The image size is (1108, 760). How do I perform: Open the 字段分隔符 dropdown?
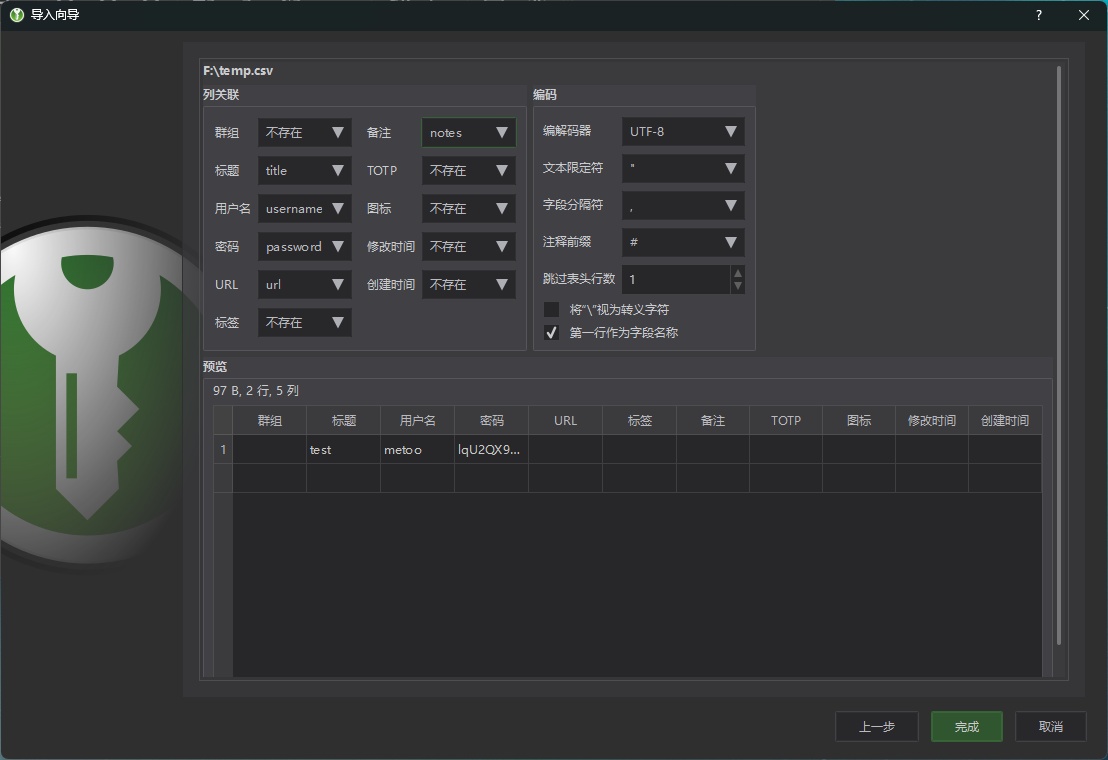tap(683, 205)
